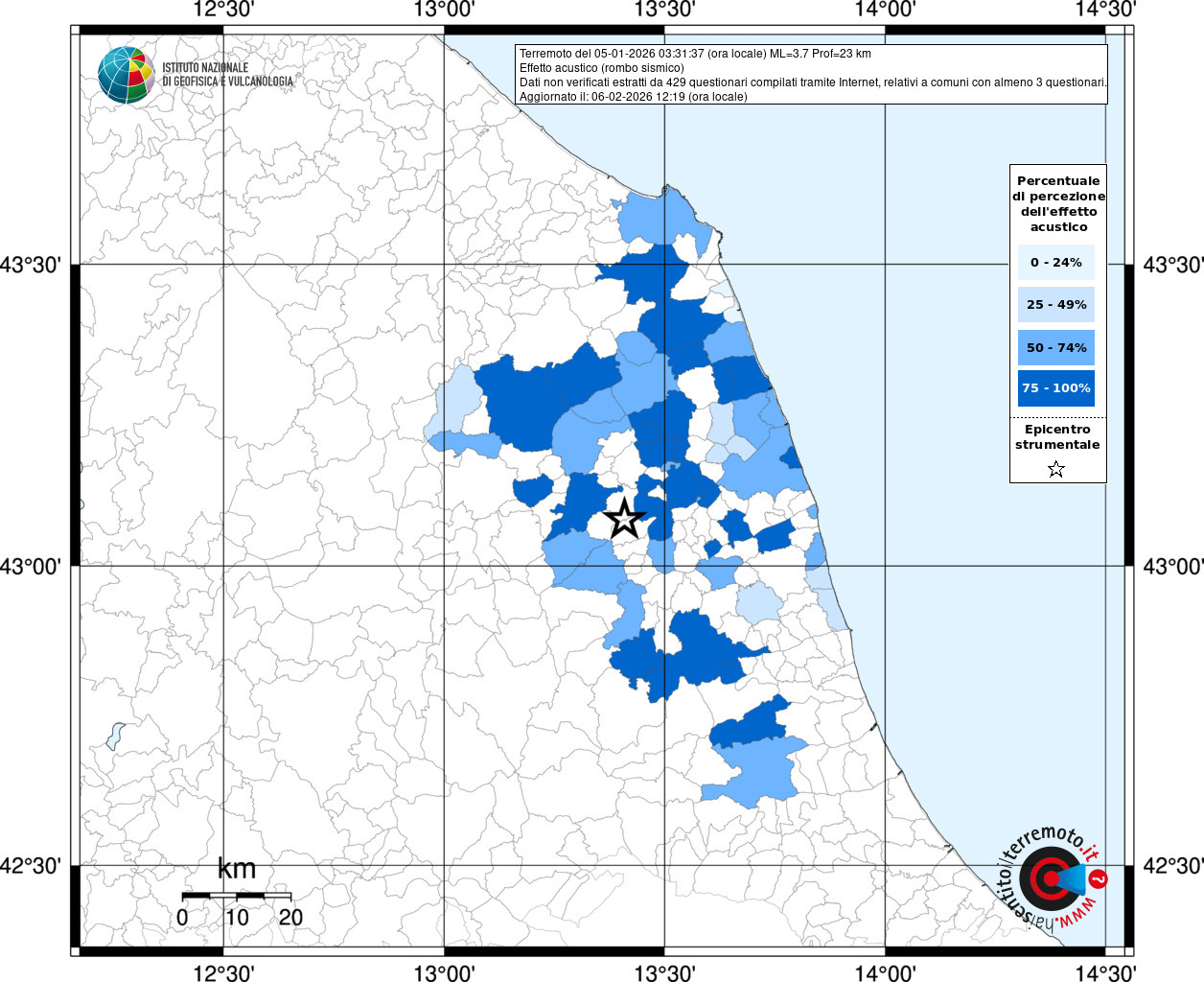Click the light-blue municipality at the southern end of the colored area
This screenshot has height=982, width=1204.
[755, 773]
